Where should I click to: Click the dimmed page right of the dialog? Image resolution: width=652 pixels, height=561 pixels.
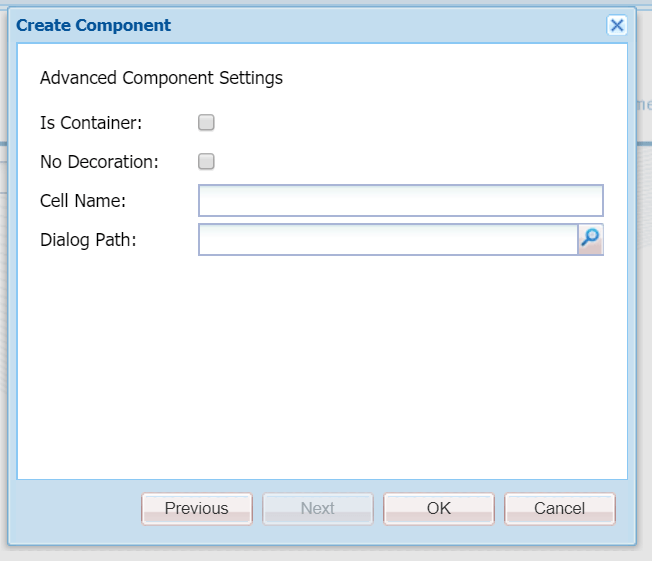coord(644,300)
